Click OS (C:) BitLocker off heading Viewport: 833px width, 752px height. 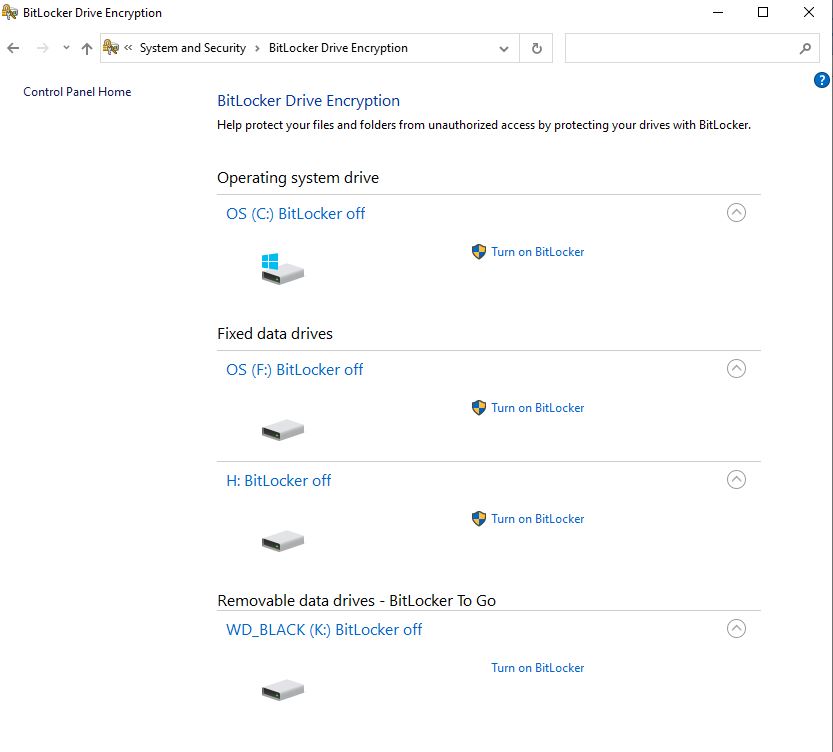tap(295, 213)
